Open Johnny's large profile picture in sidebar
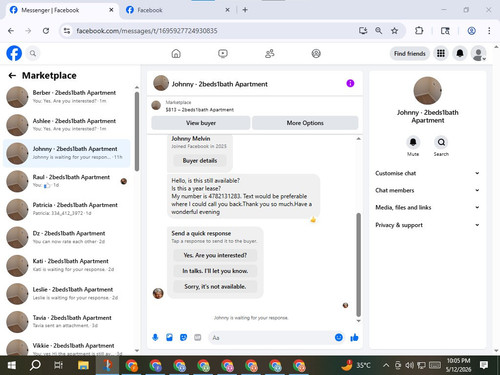Image resolution: width=500 pixels, height=375 pixels. click(x=427, y=91)
